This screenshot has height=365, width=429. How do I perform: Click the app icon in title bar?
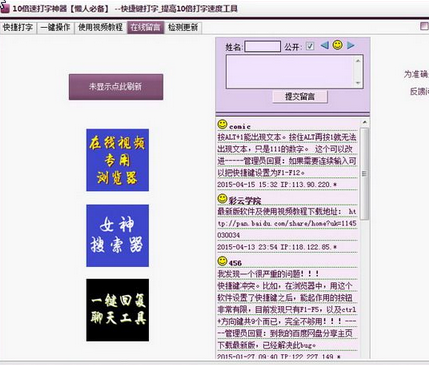5,8
